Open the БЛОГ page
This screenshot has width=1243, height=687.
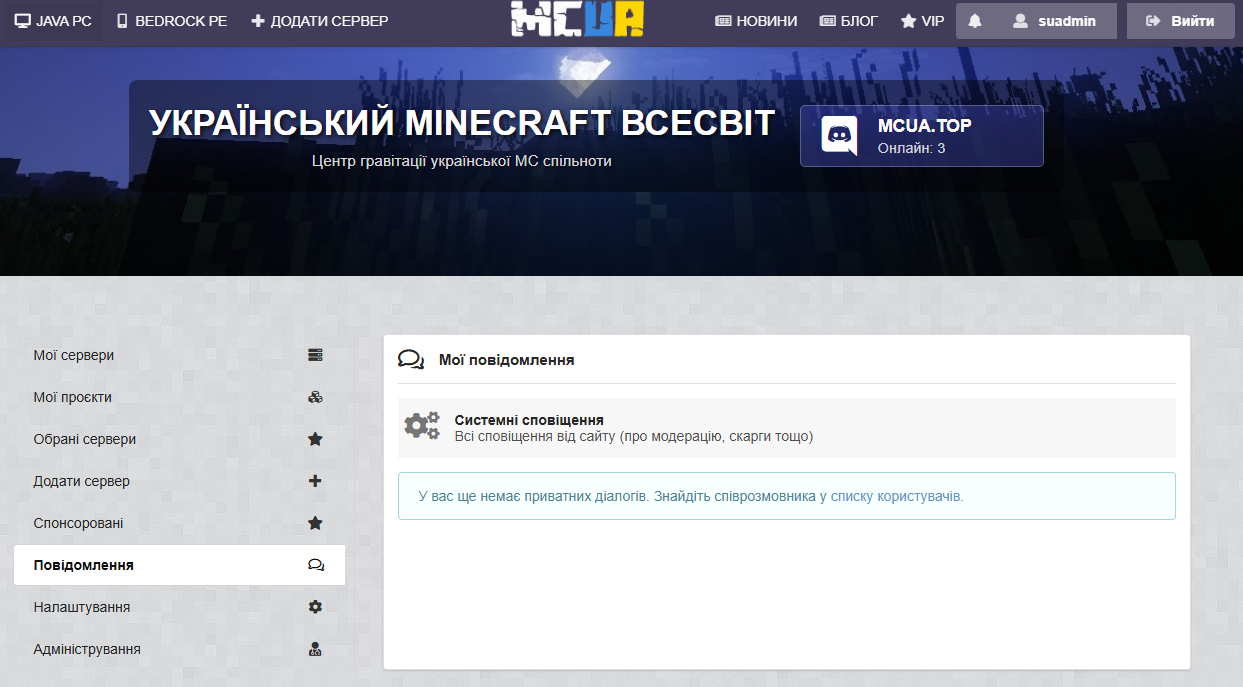click(x=848, y=21)
